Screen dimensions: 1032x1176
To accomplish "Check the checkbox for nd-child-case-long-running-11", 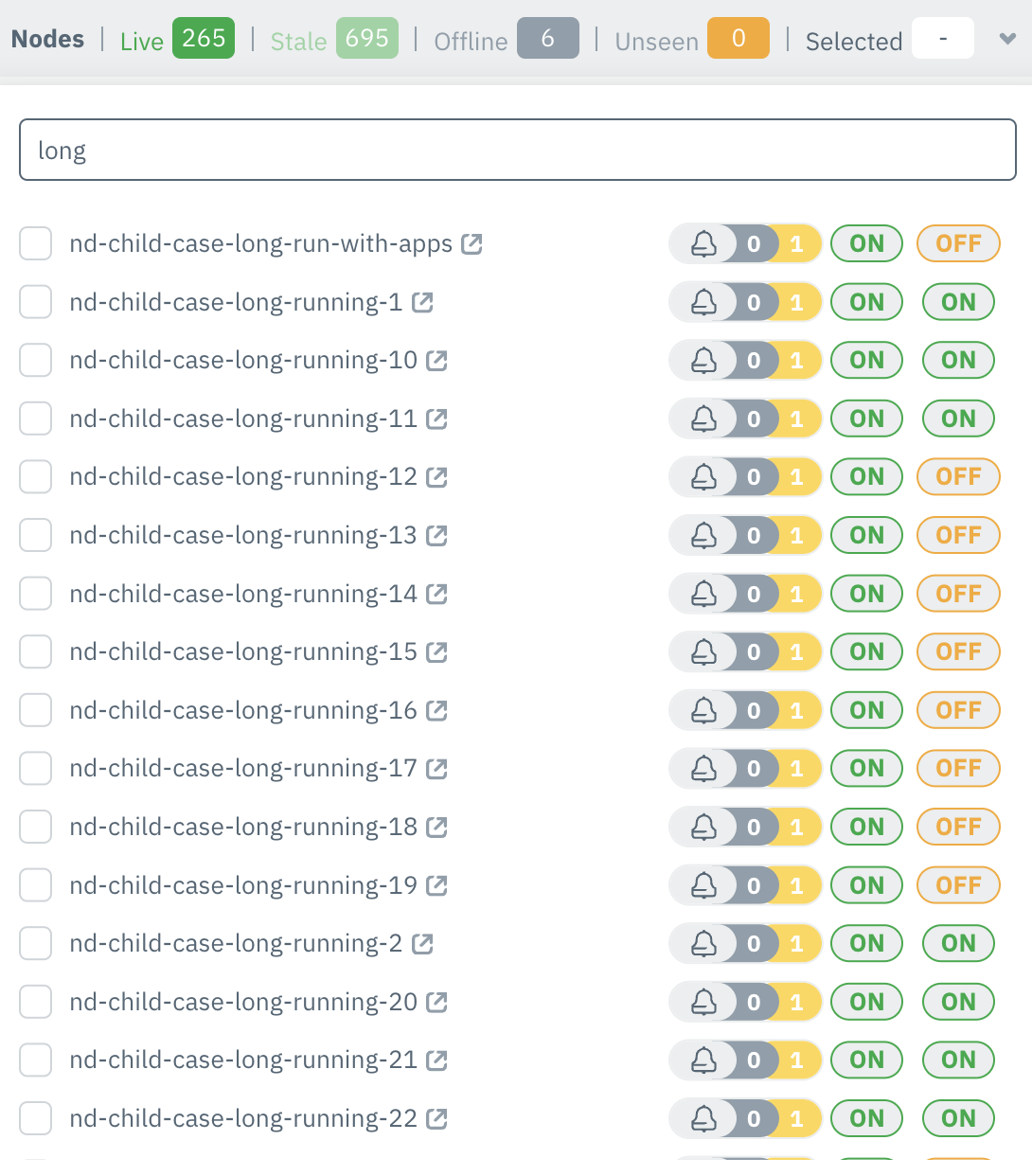I will [x=35, y=419].
